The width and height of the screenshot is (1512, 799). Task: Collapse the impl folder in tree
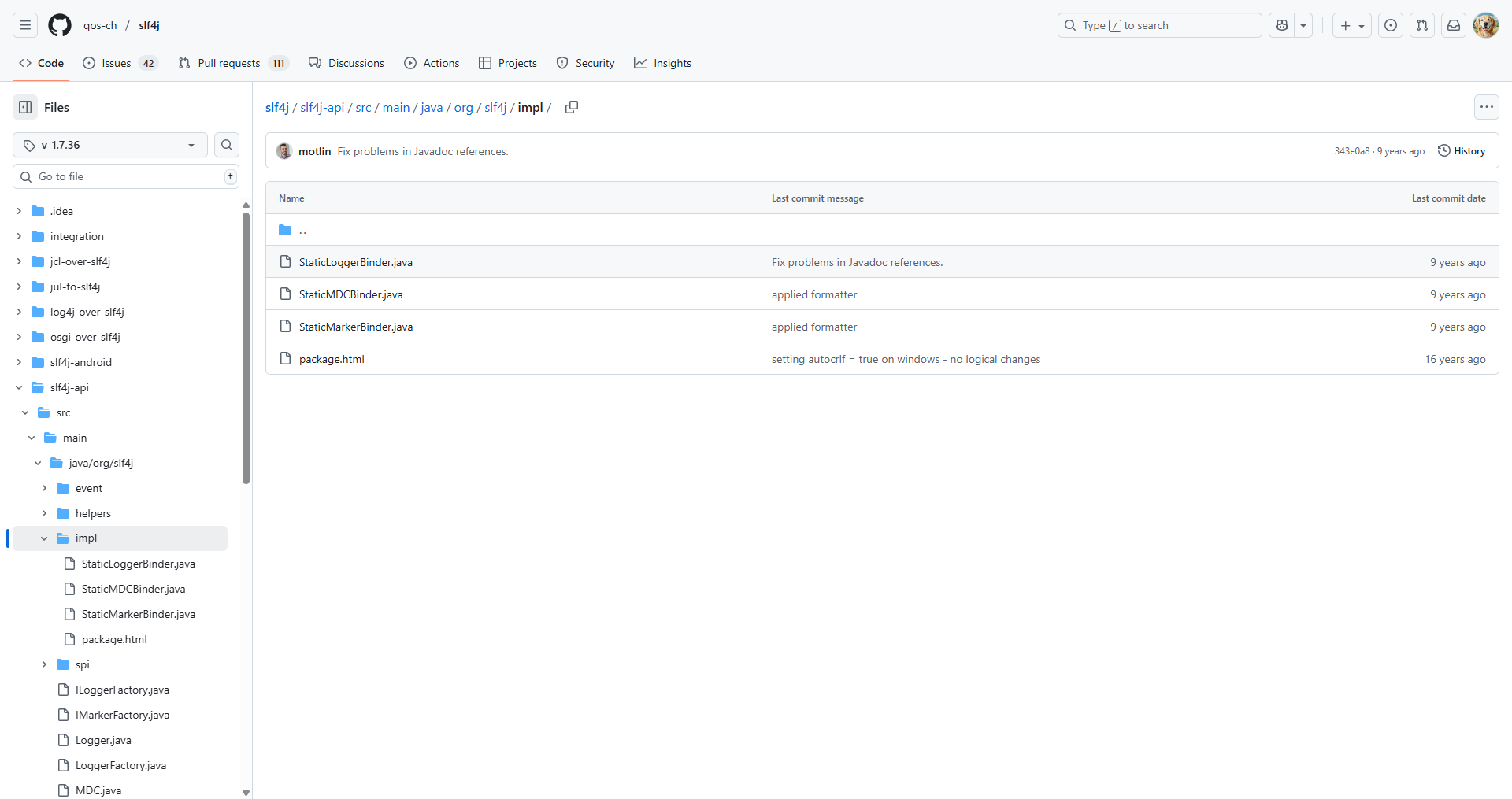click(44, 538)
